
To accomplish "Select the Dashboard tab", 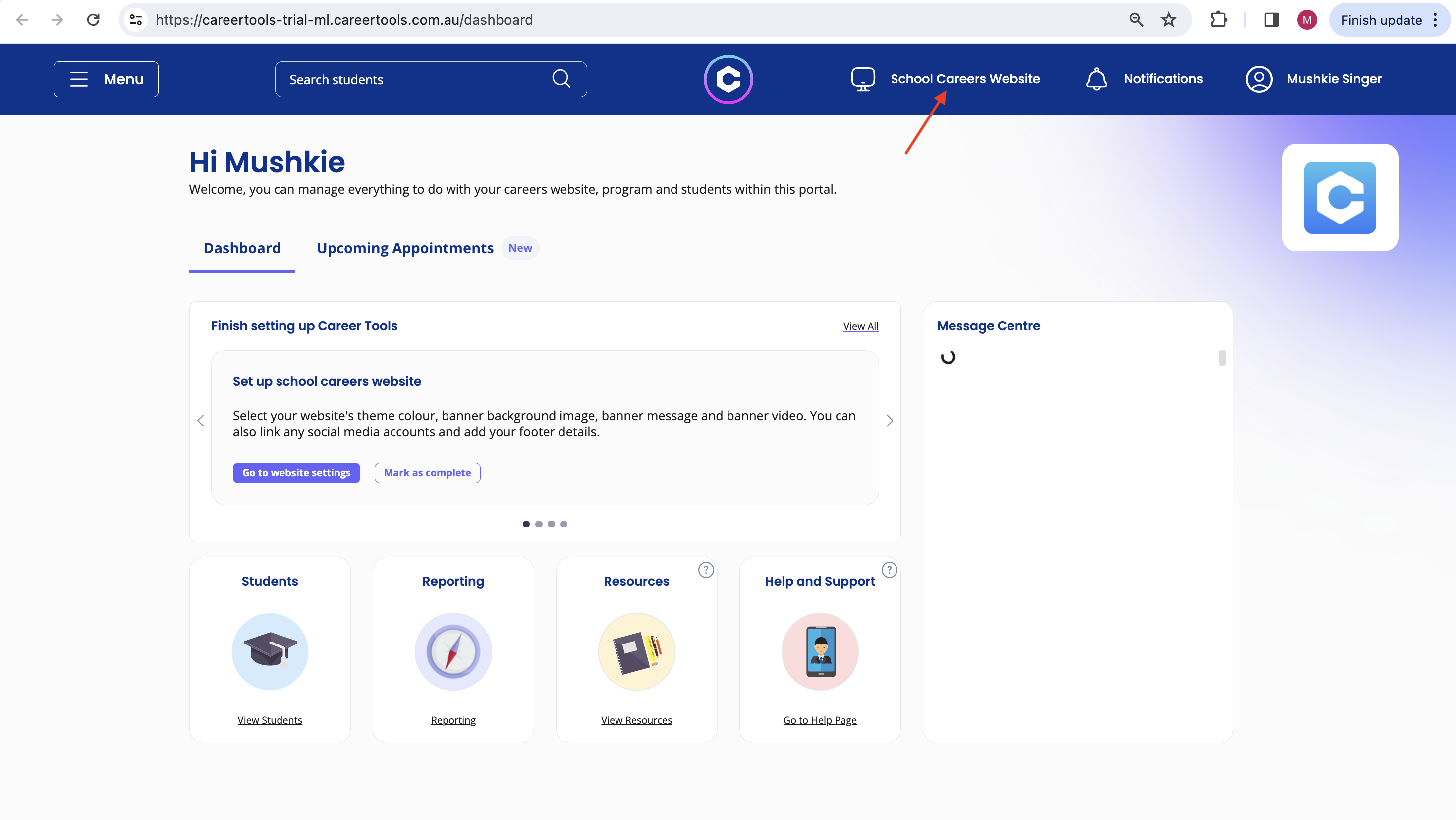I will pos(242,248).
